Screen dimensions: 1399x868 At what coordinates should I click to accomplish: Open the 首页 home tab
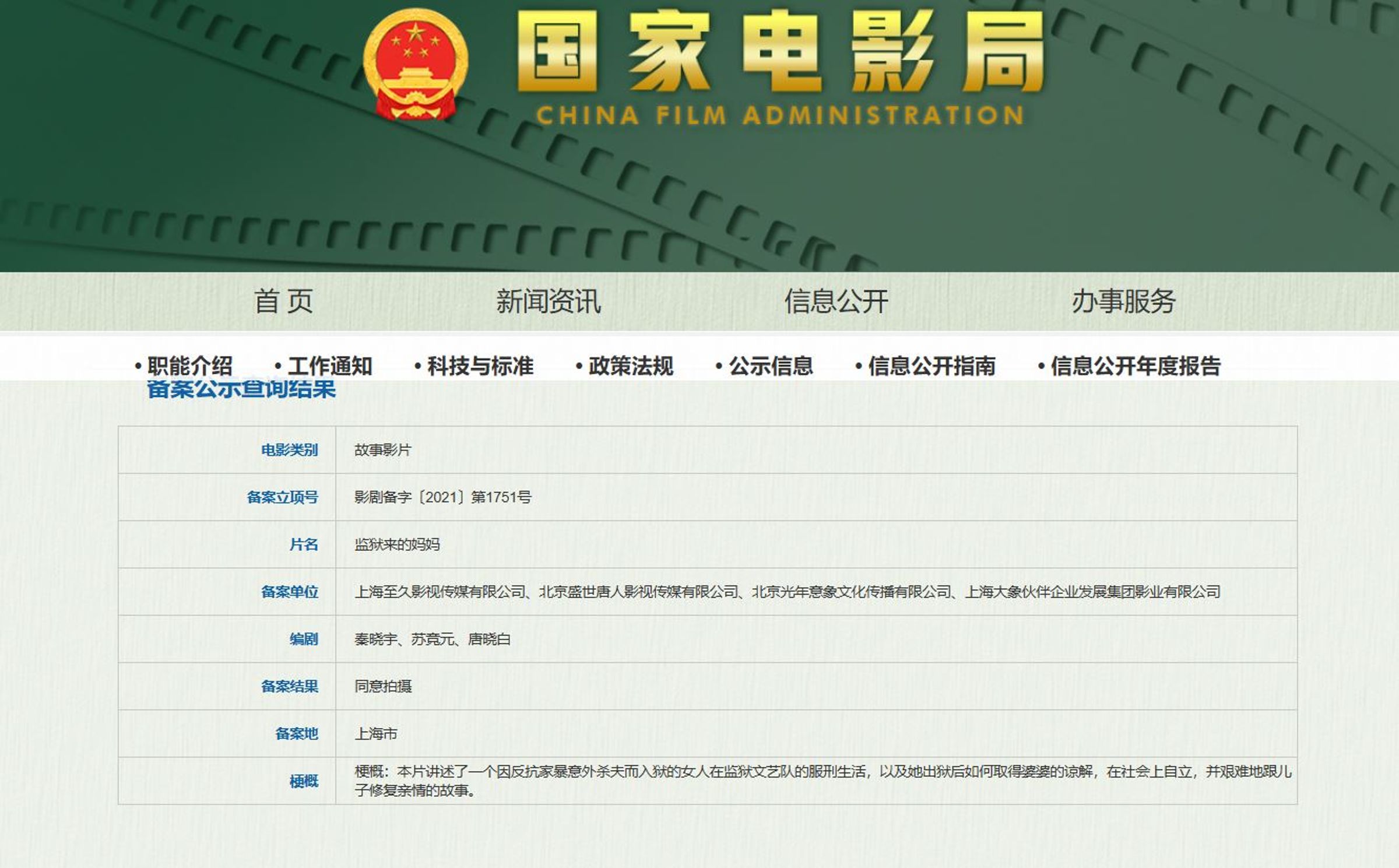(x=284, y=301)
